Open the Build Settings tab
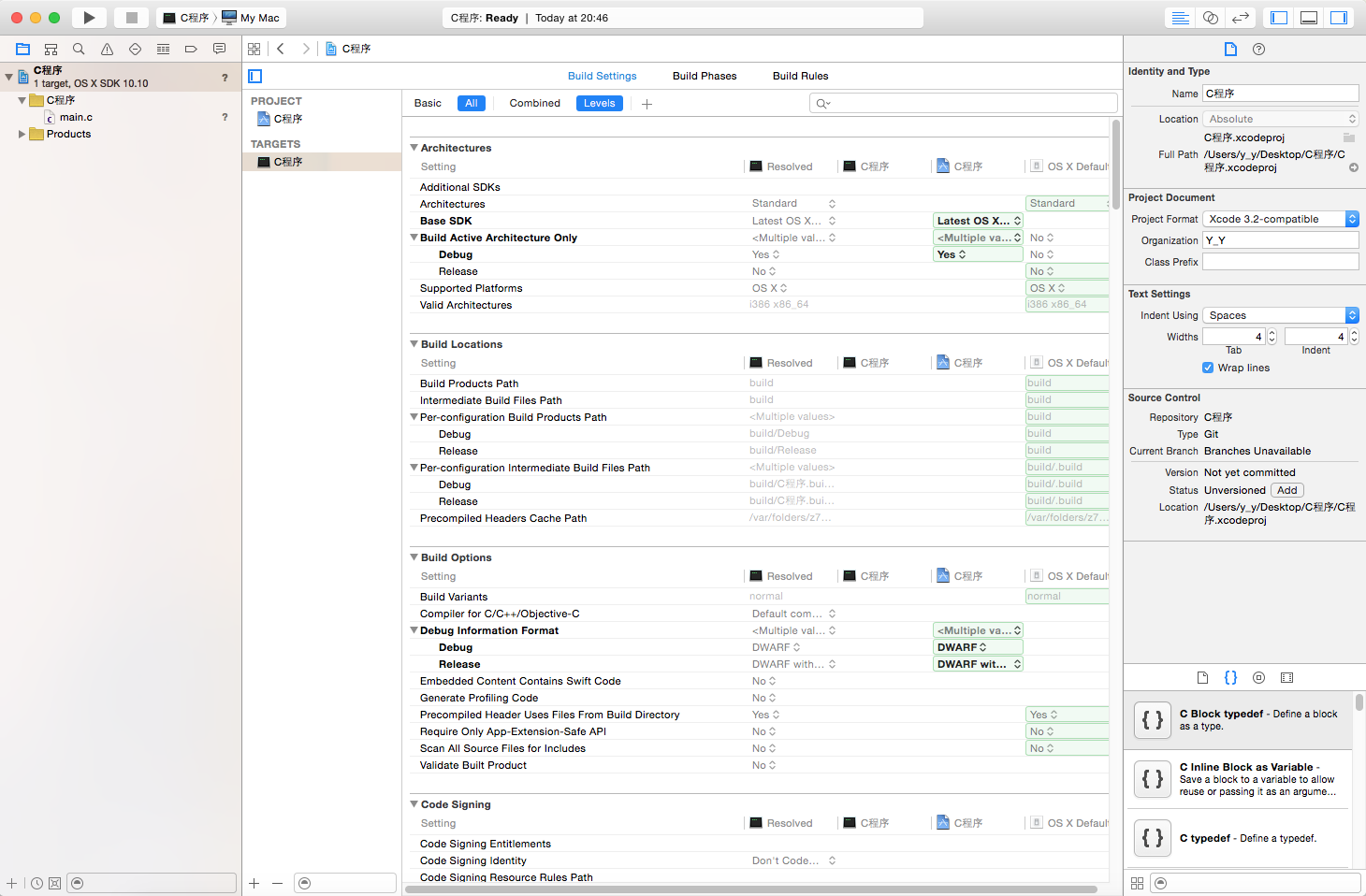 point(602,76)
